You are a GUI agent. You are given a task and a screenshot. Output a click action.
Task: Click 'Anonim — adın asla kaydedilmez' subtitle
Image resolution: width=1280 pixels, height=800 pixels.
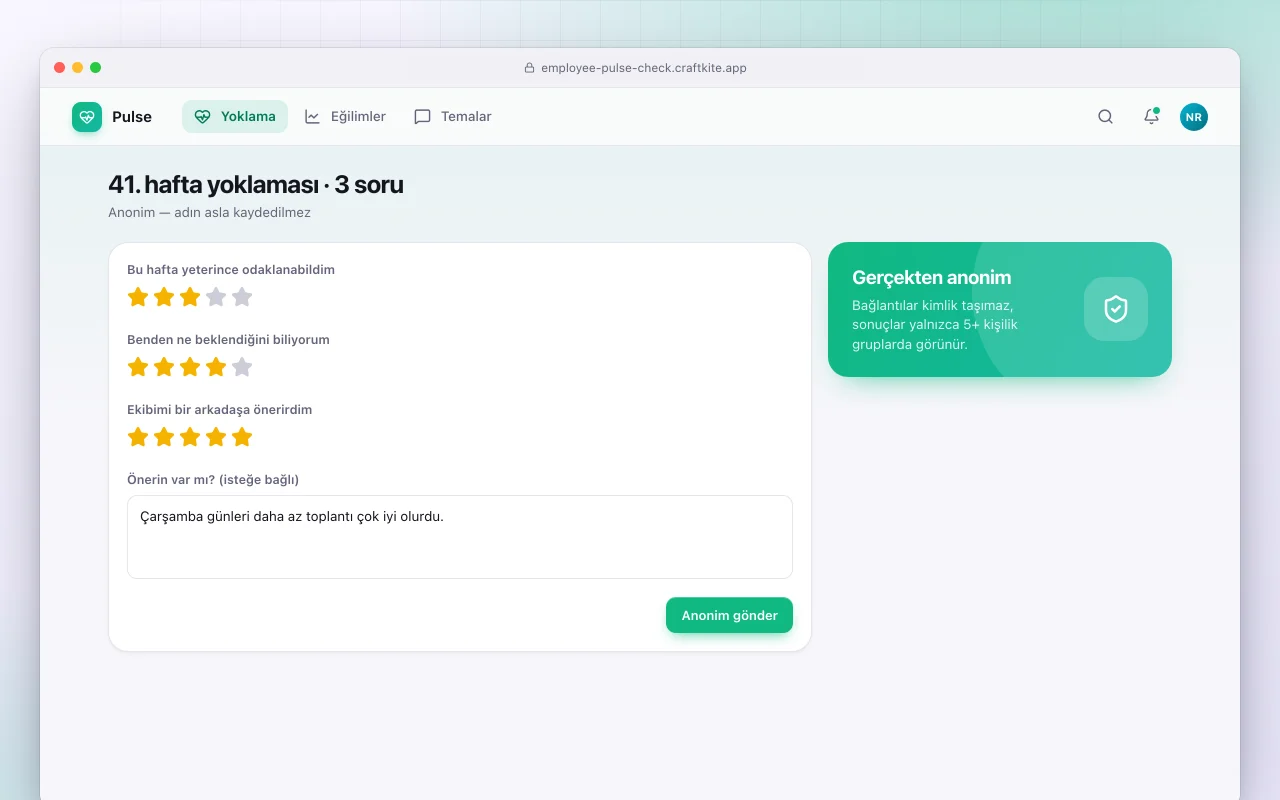click(x=209, y=213)
